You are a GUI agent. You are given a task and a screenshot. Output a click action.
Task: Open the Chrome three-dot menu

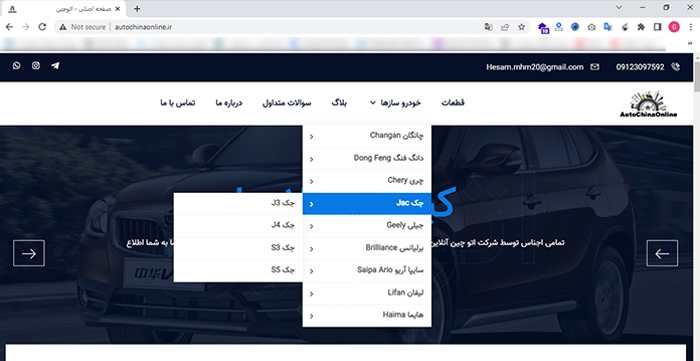(x=690, y=27)
